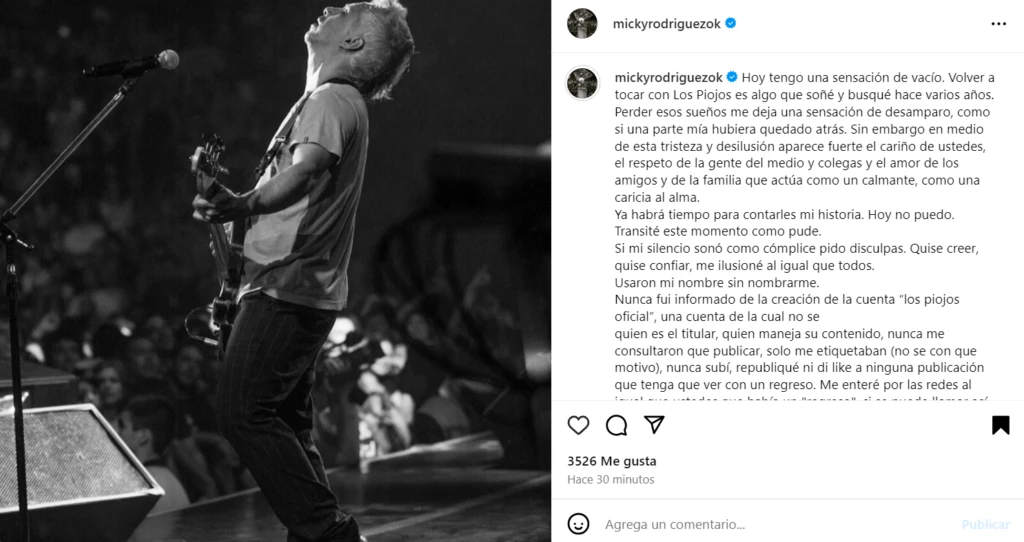Open mickyrodriguezok profile from header username
This screenshot has width=1024, height=542.
pyautogui.click(x=667, y=24)
